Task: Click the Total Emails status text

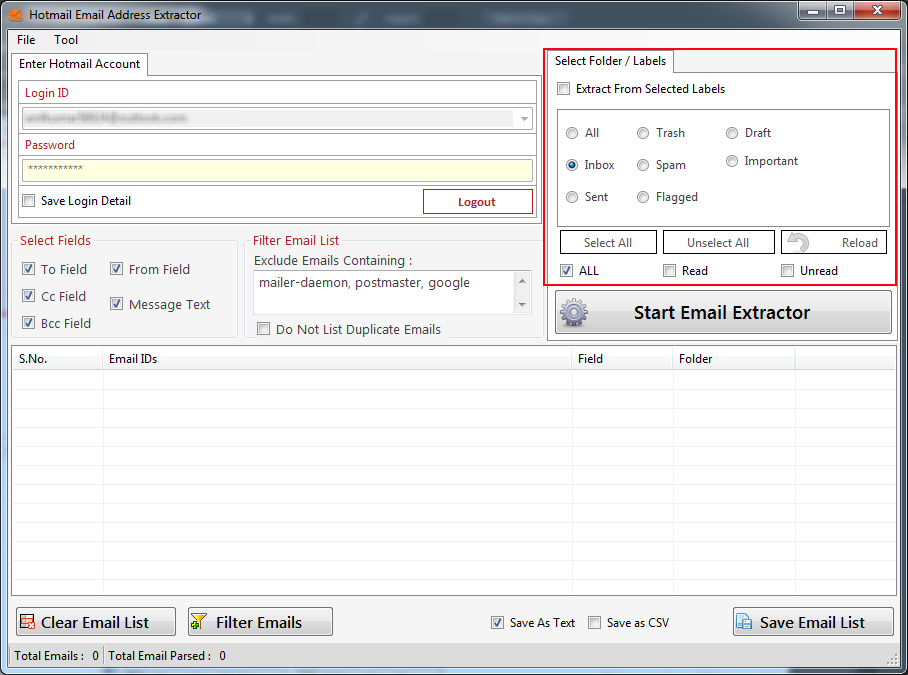Action: click(56, 655)
